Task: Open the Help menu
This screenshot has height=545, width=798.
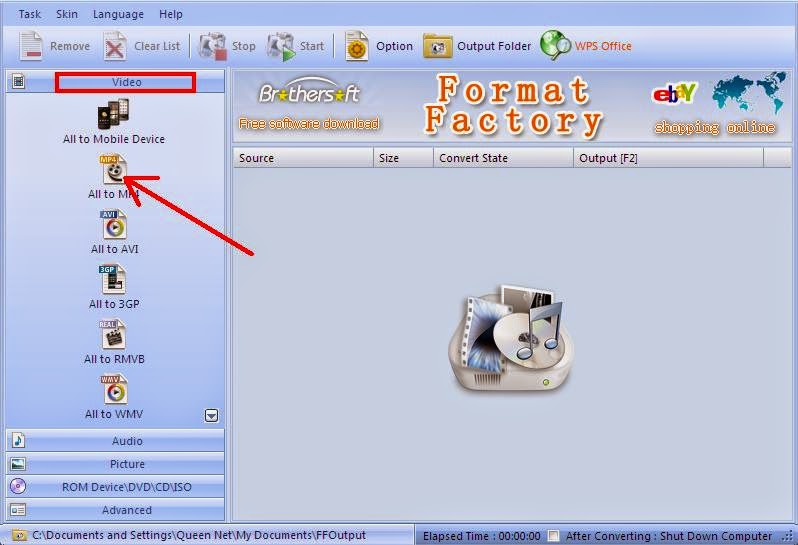Action: click(170, 14)
